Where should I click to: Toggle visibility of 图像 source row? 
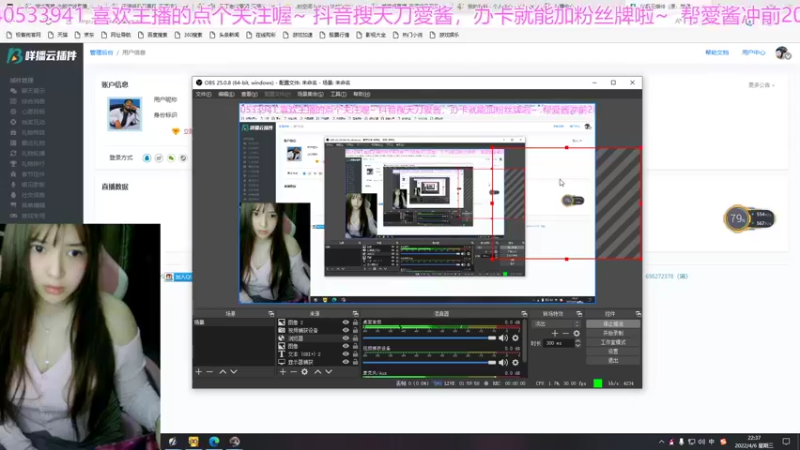point(345,346)
